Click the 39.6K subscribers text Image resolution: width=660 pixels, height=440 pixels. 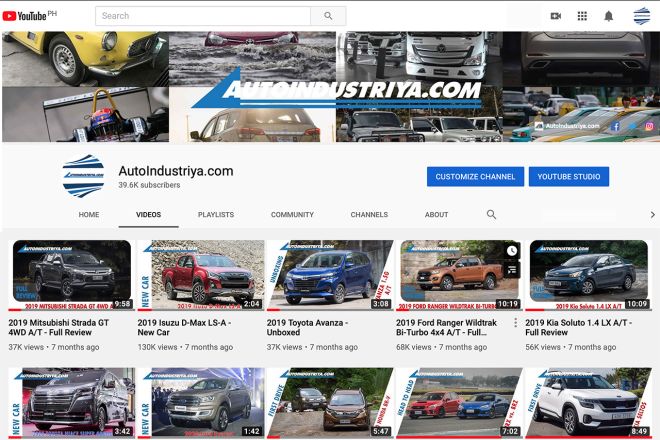[149, 185]
